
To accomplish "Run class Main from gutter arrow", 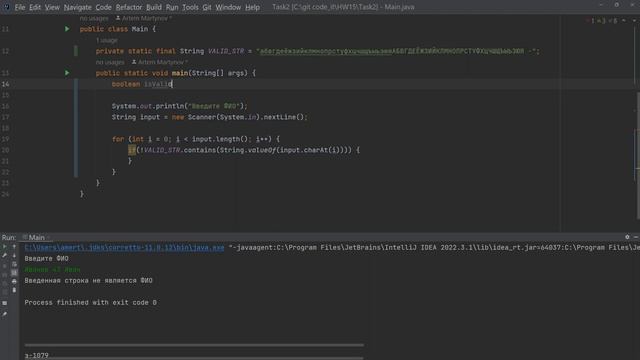I will pos(67,29).
